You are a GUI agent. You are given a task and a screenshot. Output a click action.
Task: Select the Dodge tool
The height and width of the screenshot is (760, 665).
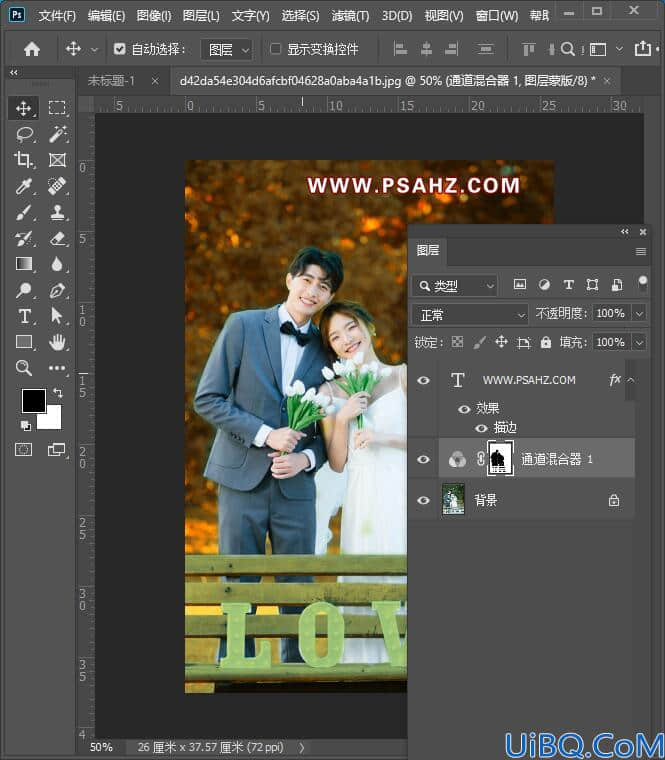click(23, 290)
